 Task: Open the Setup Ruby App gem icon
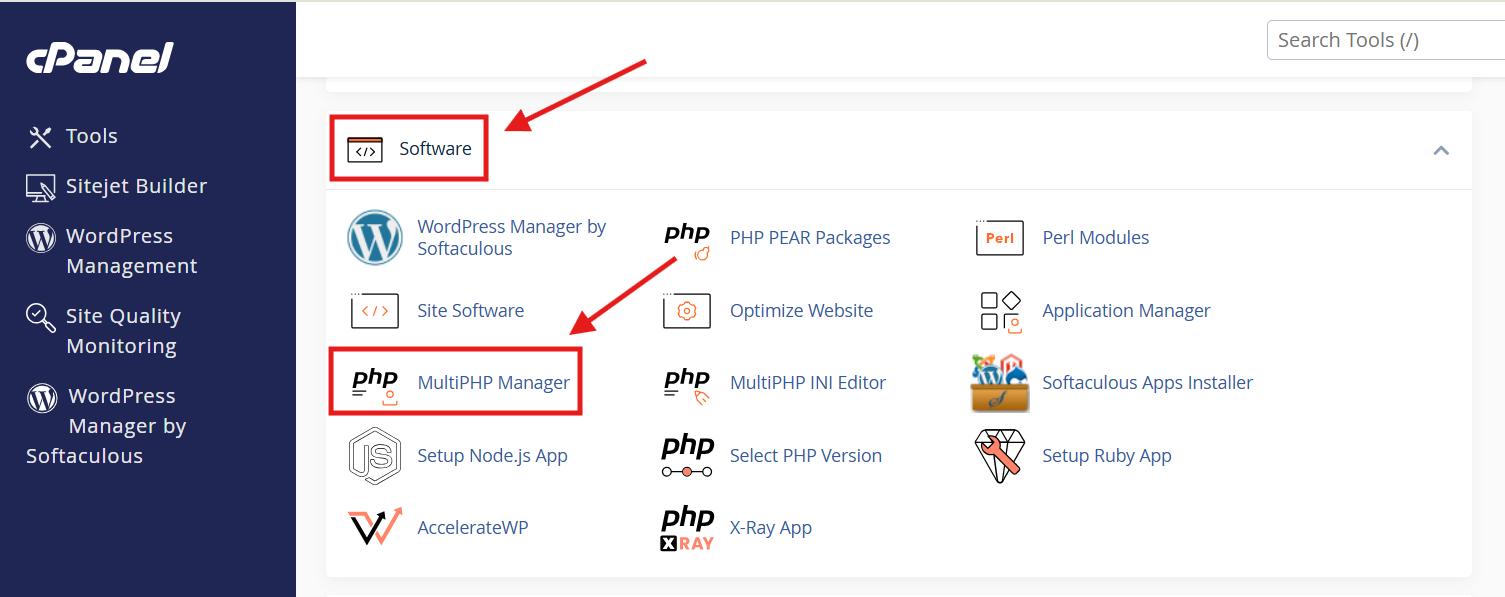[x=999, y=456]
